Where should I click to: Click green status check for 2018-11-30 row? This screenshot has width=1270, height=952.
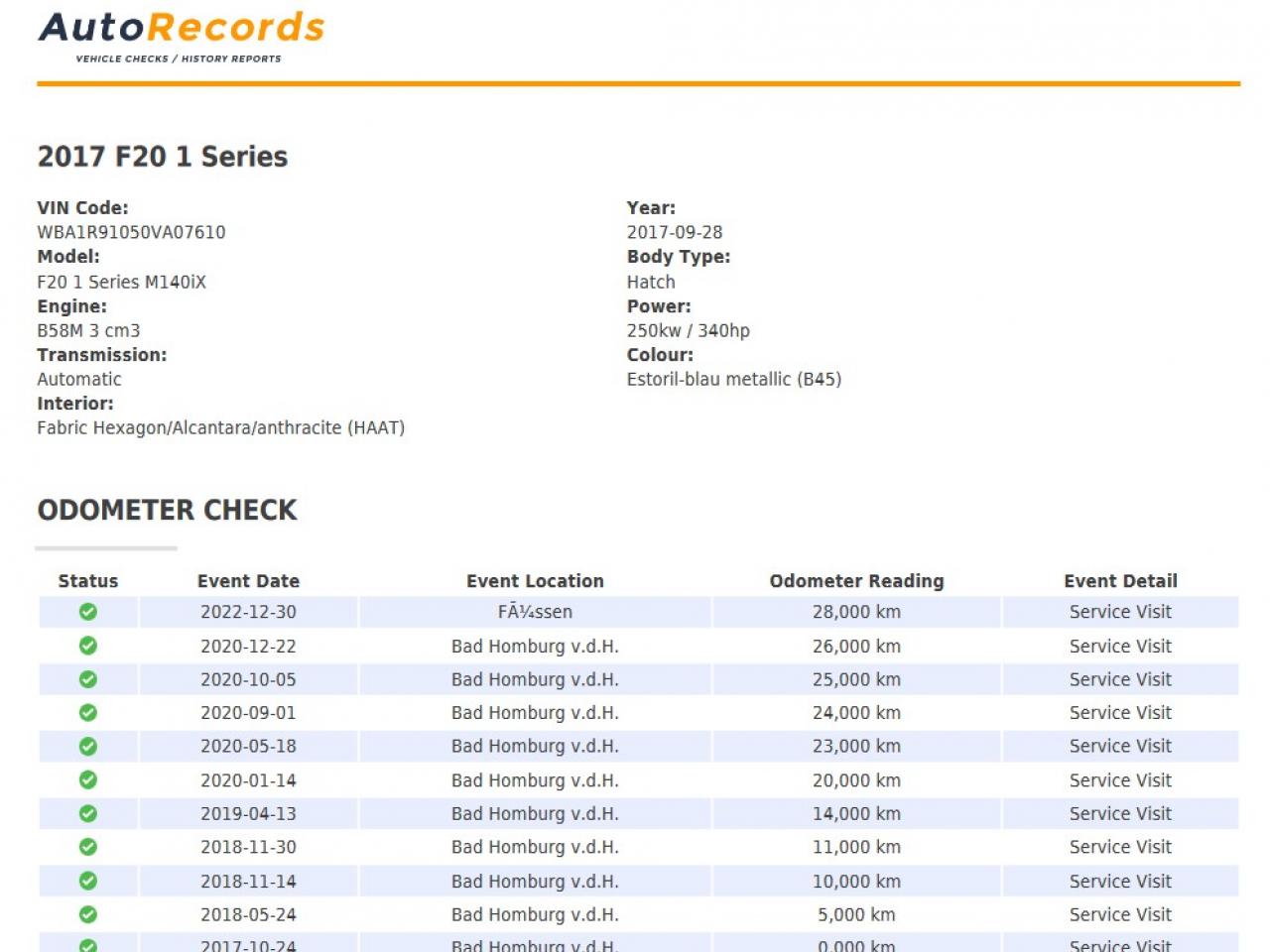88,847
